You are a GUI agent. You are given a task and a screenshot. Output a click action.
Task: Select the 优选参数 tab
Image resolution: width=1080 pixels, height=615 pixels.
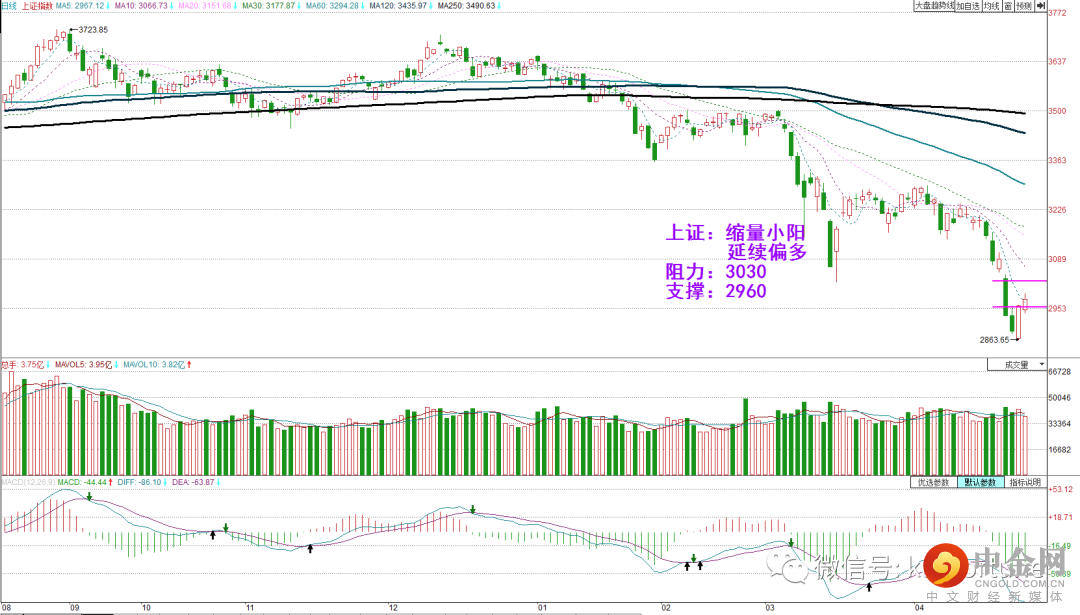(933, 482)
